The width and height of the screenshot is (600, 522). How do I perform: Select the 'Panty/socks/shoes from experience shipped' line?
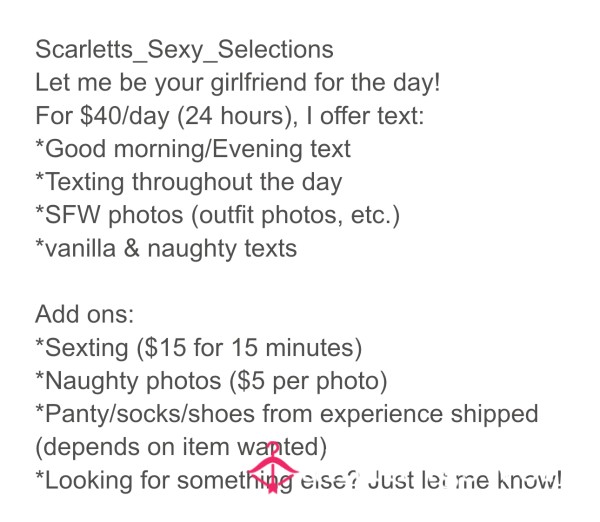[287, 414]
